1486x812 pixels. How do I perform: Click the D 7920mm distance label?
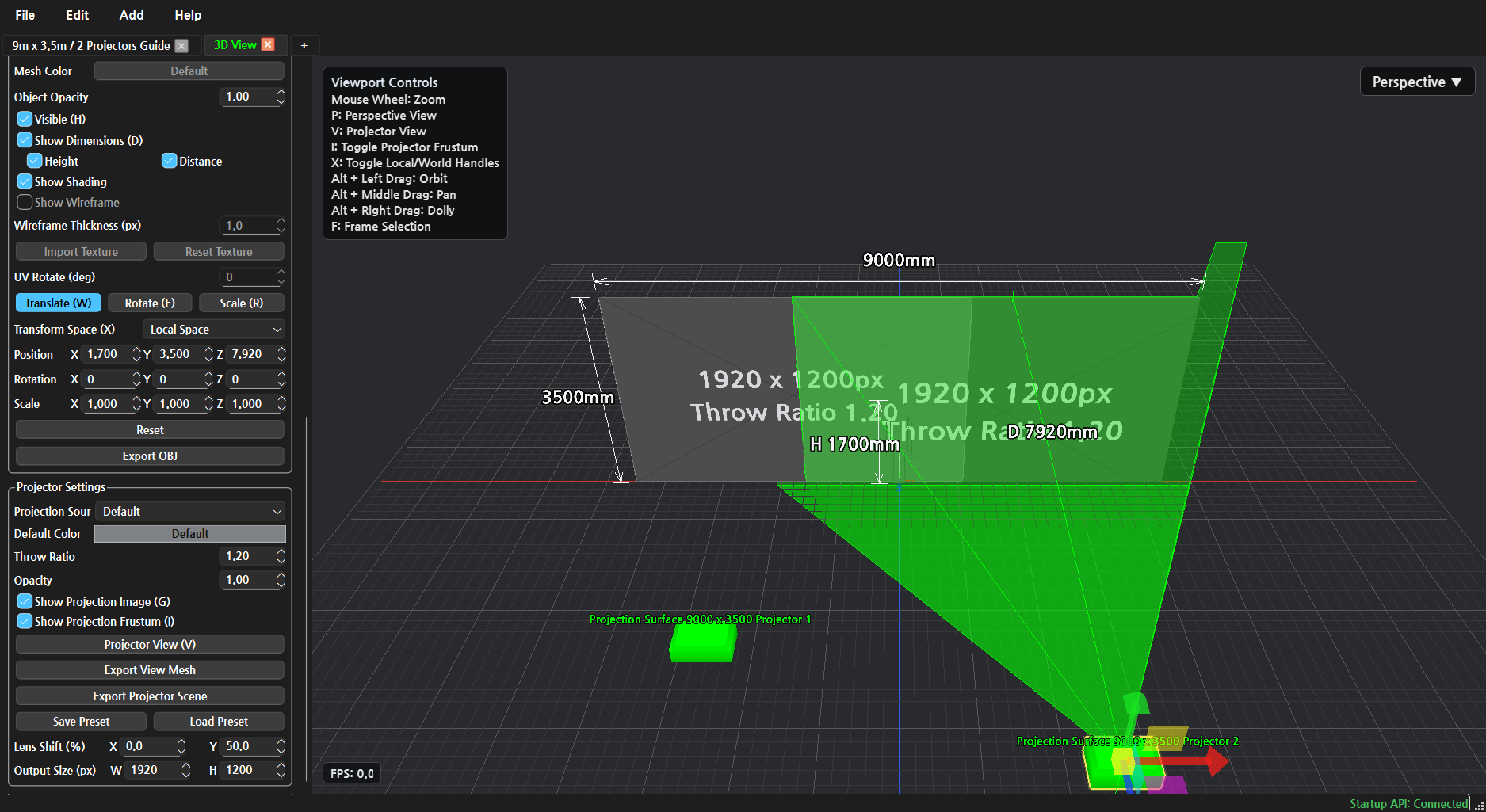click(x=1052, y=432)
